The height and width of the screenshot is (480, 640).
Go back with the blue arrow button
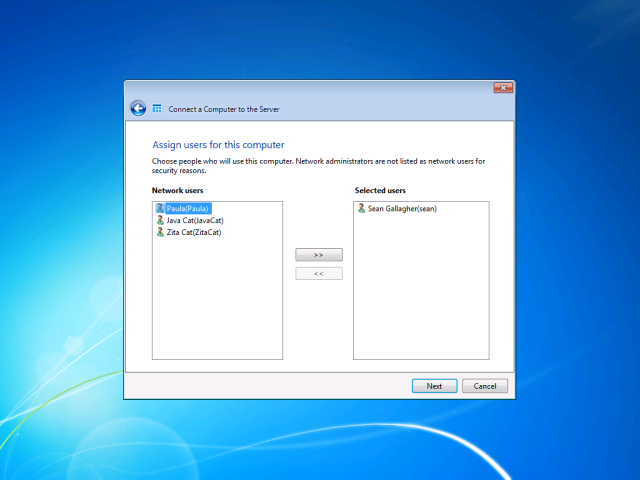138,109
